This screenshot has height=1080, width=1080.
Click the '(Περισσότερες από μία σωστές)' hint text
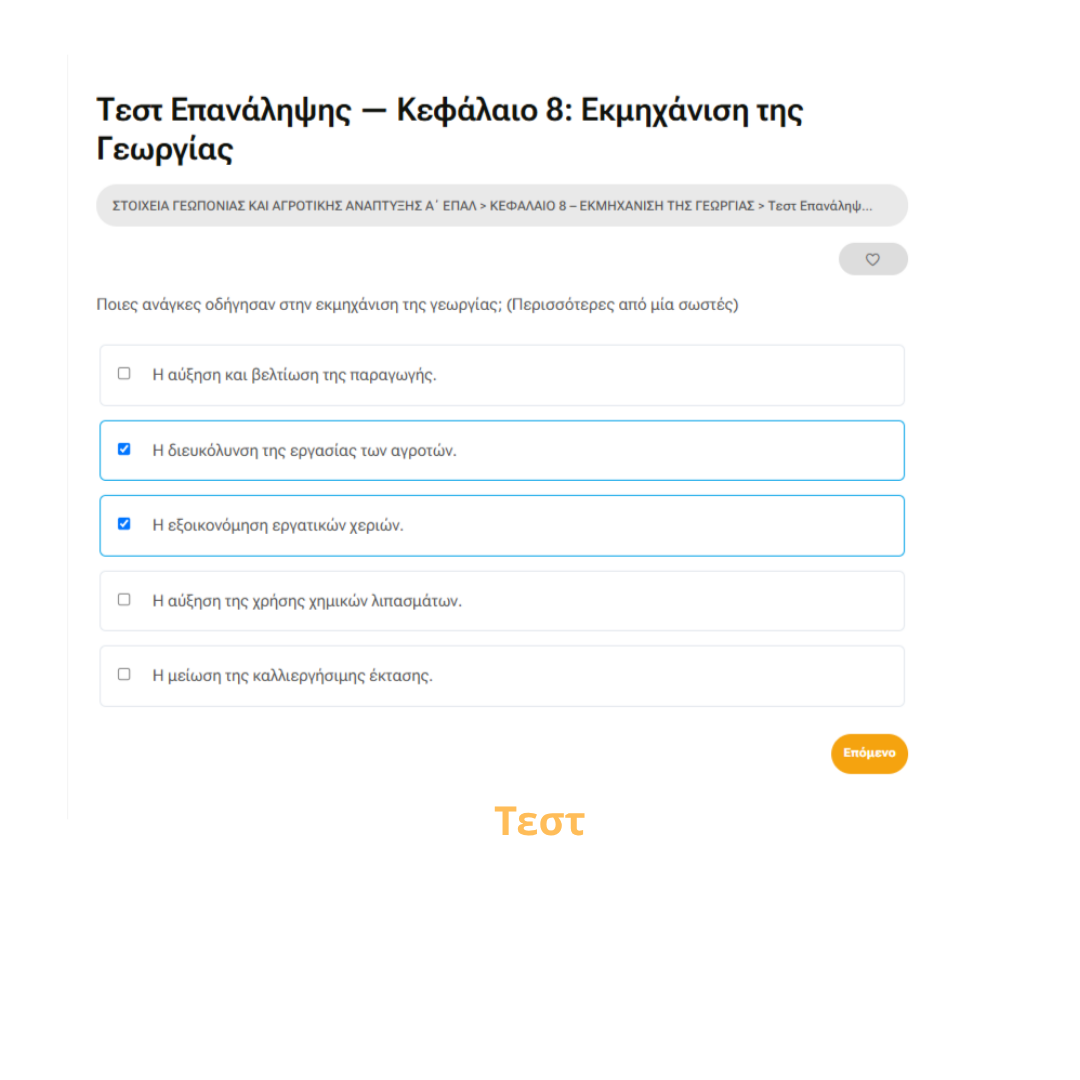point(622,304)
